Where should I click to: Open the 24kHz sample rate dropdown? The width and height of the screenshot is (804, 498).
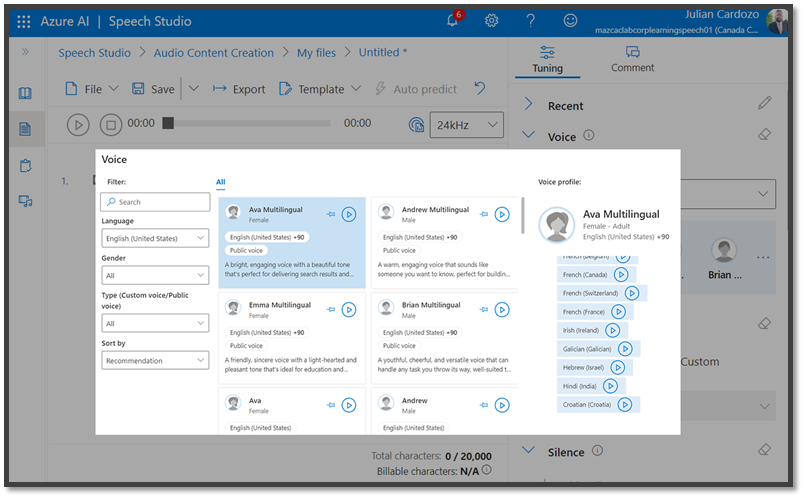466,125
